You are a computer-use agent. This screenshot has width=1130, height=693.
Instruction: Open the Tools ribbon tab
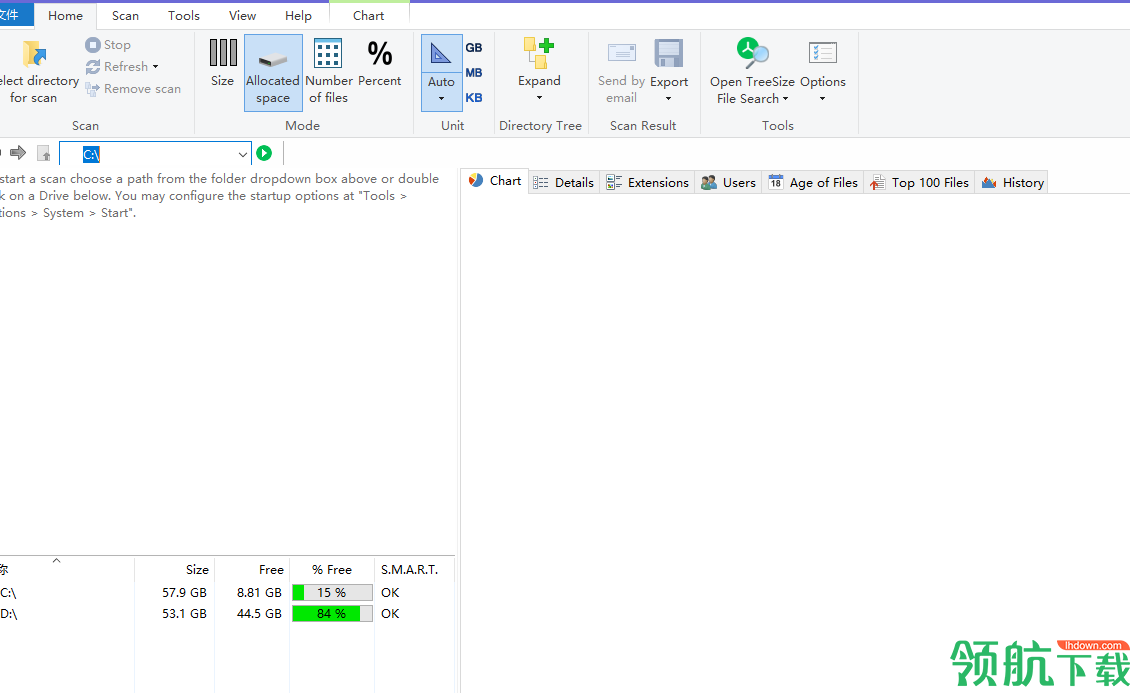[x=184, y=15]
